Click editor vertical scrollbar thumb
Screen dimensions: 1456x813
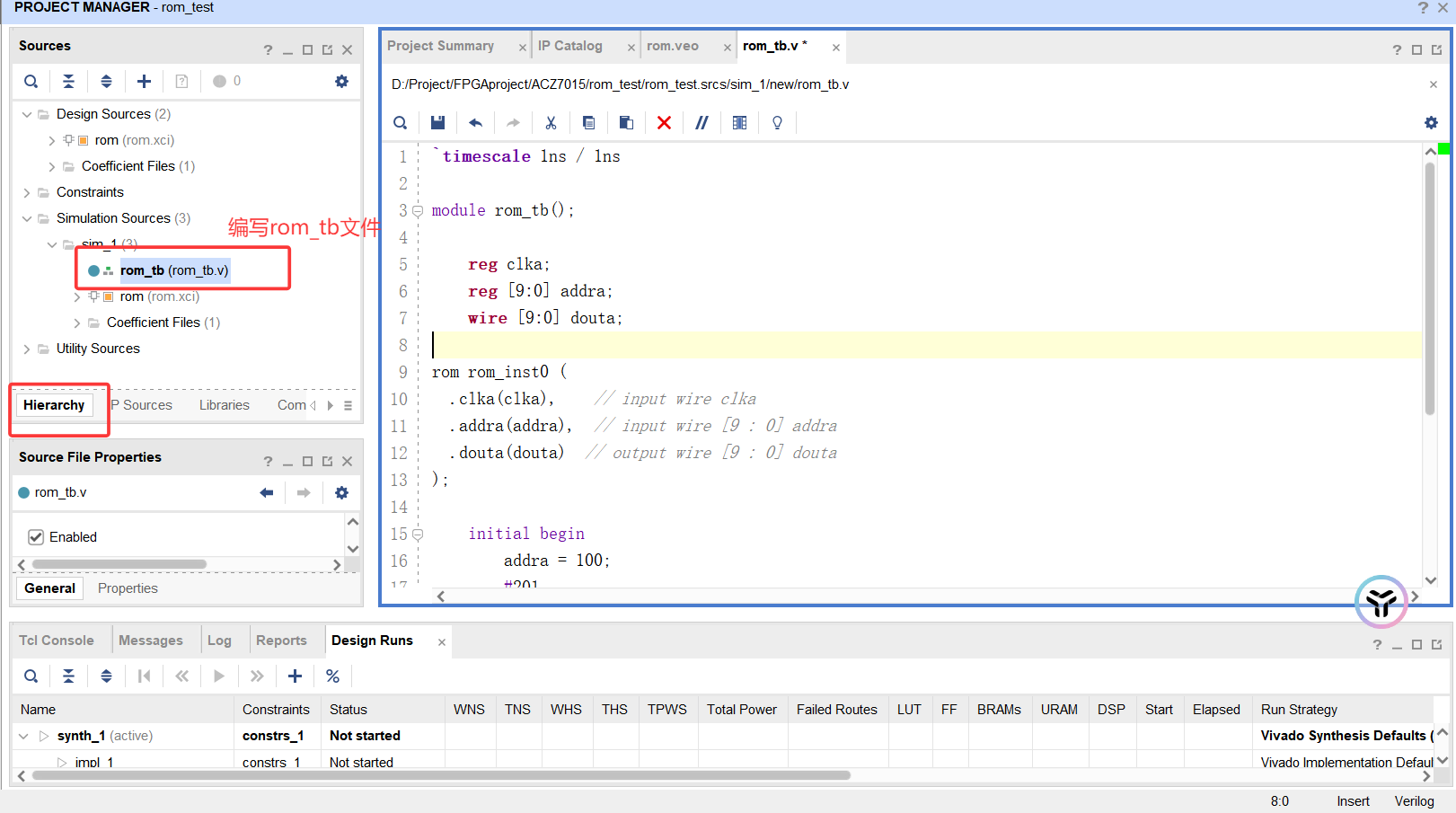click(1430, 287)
